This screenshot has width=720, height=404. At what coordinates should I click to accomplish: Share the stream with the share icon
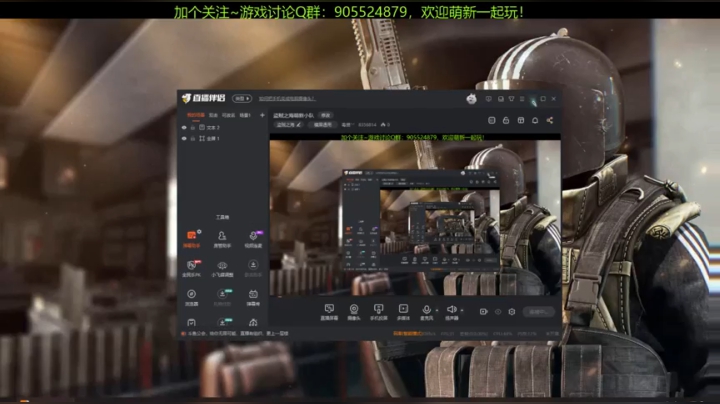550,120
